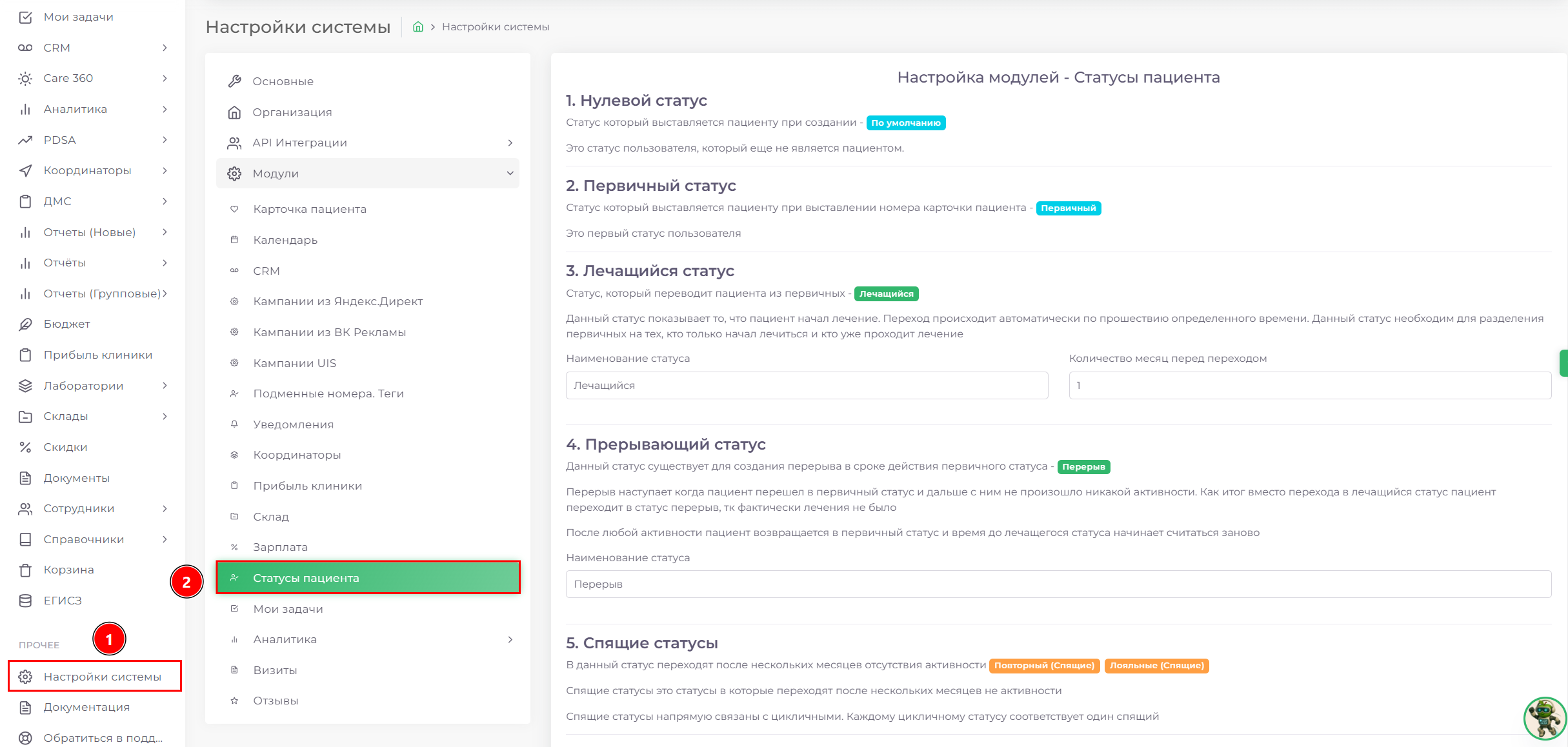Expand the Отчеты (Новые) chevron
Image resolution: width=1568 pixels, height=747 pixels.
pyautogui.click(x=165, y=232)
